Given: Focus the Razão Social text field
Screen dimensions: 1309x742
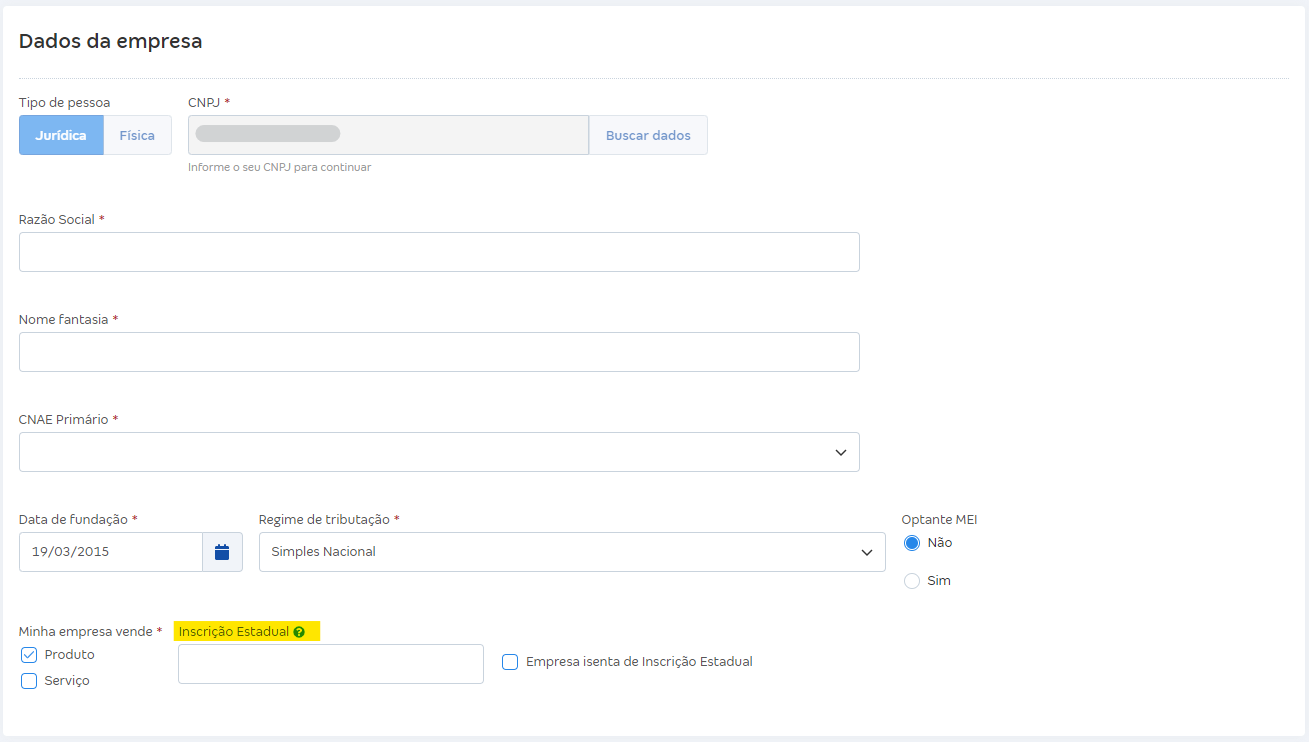Looking at the screenshot, I should point(439,252).
